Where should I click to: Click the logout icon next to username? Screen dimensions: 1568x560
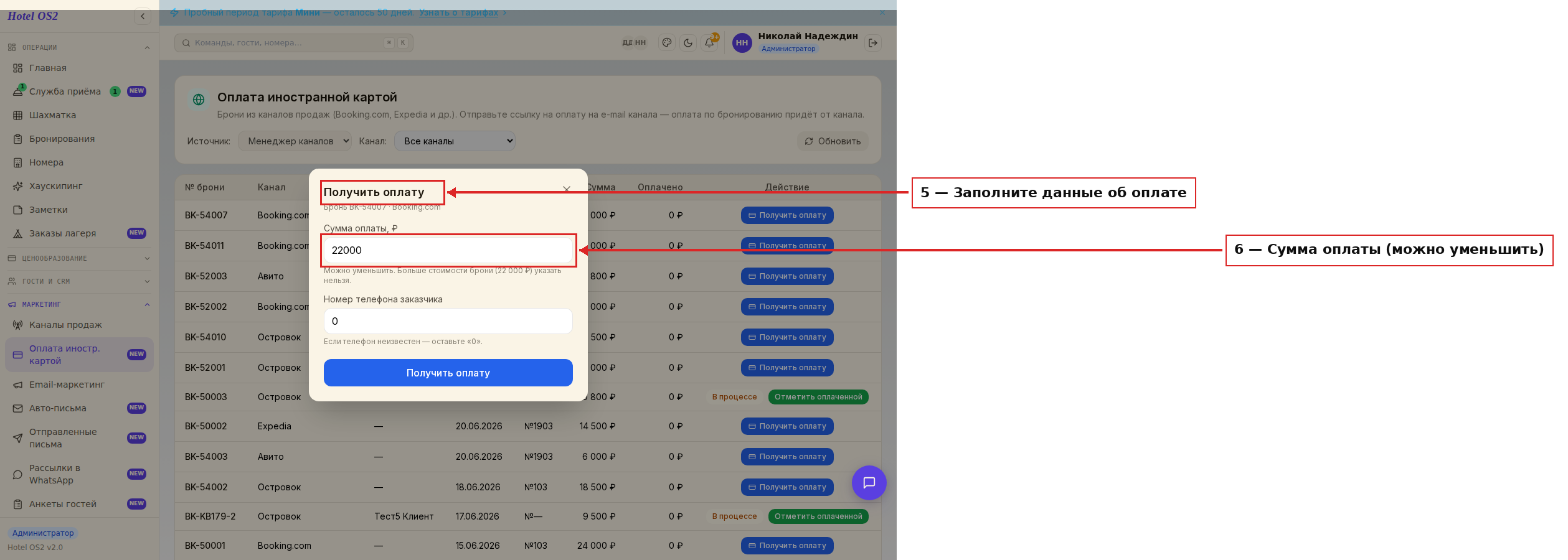(x=873, y=43)
